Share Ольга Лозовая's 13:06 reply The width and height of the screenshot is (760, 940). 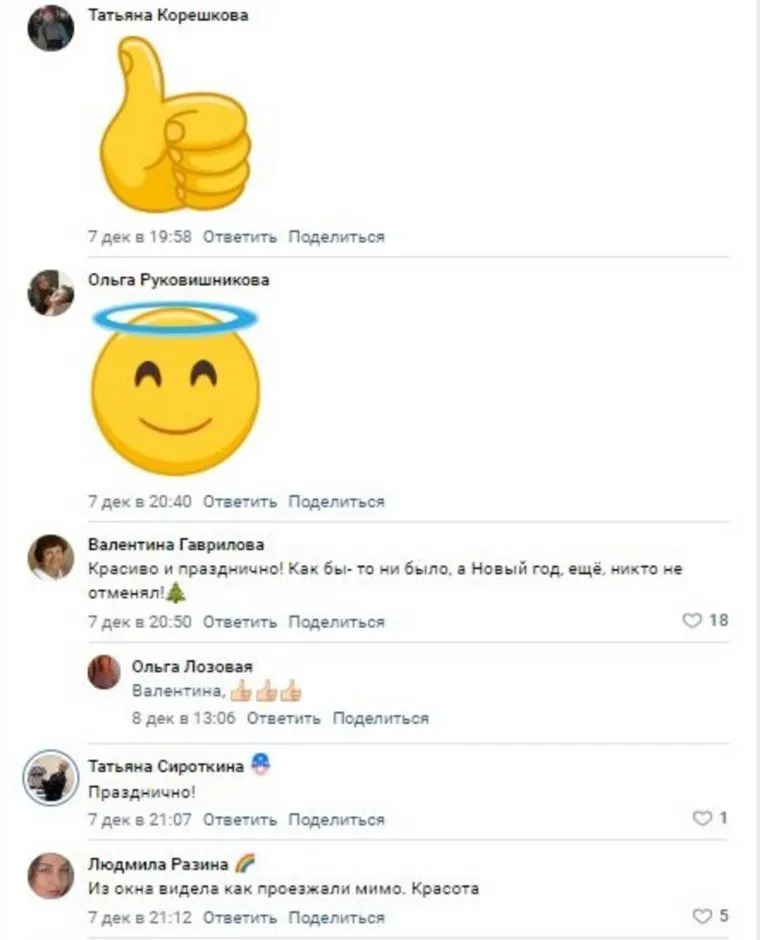(x=381, y=718)
